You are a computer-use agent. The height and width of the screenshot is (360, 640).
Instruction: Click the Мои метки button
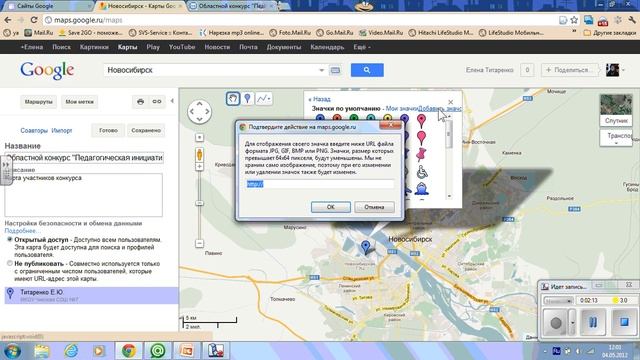80,102
